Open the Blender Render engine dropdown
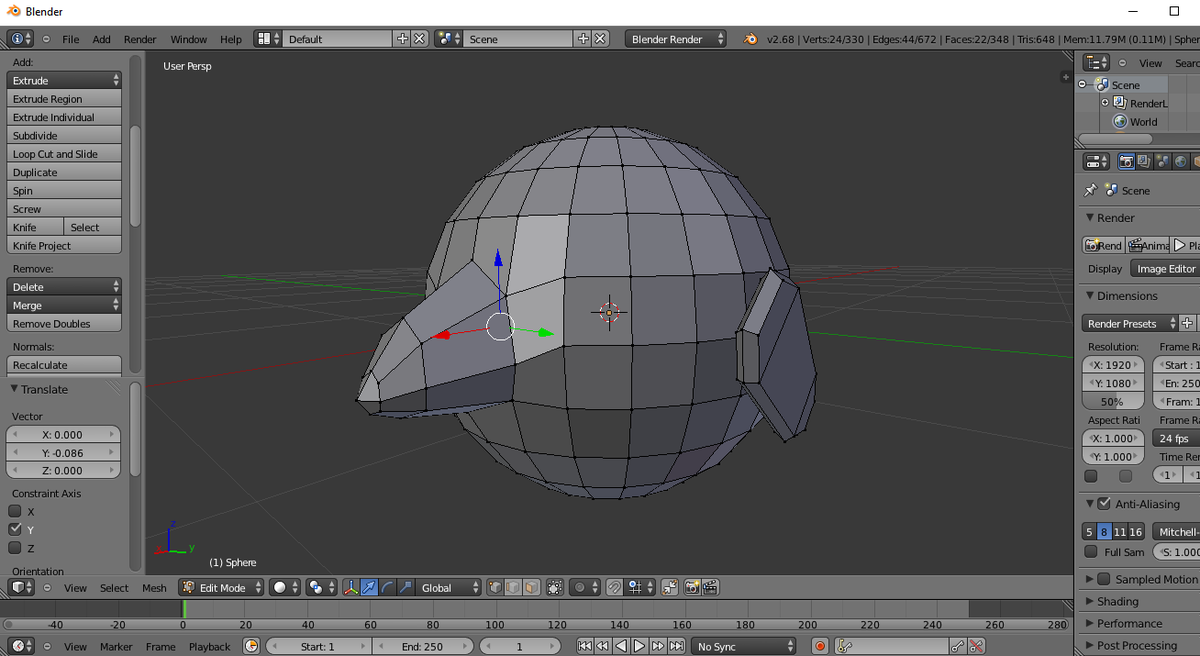Viewport: 1200px width, 656px height. tap(677, 39)
